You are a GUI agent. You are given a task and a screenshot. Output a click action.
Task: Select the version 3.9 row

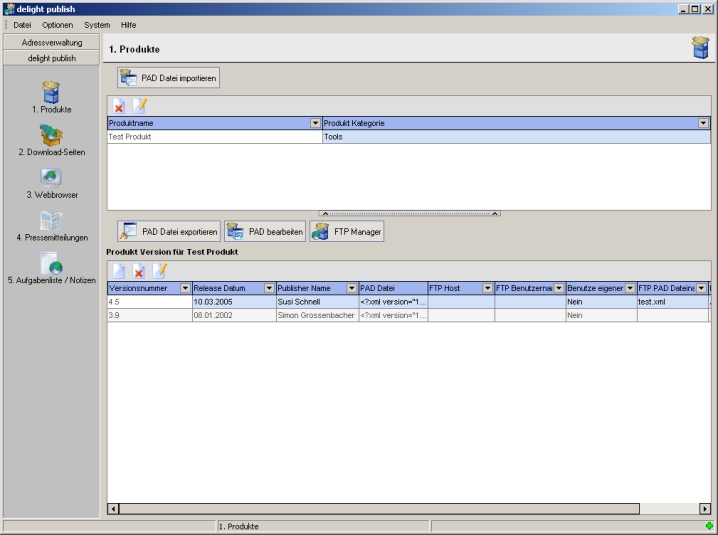[150, 315]
